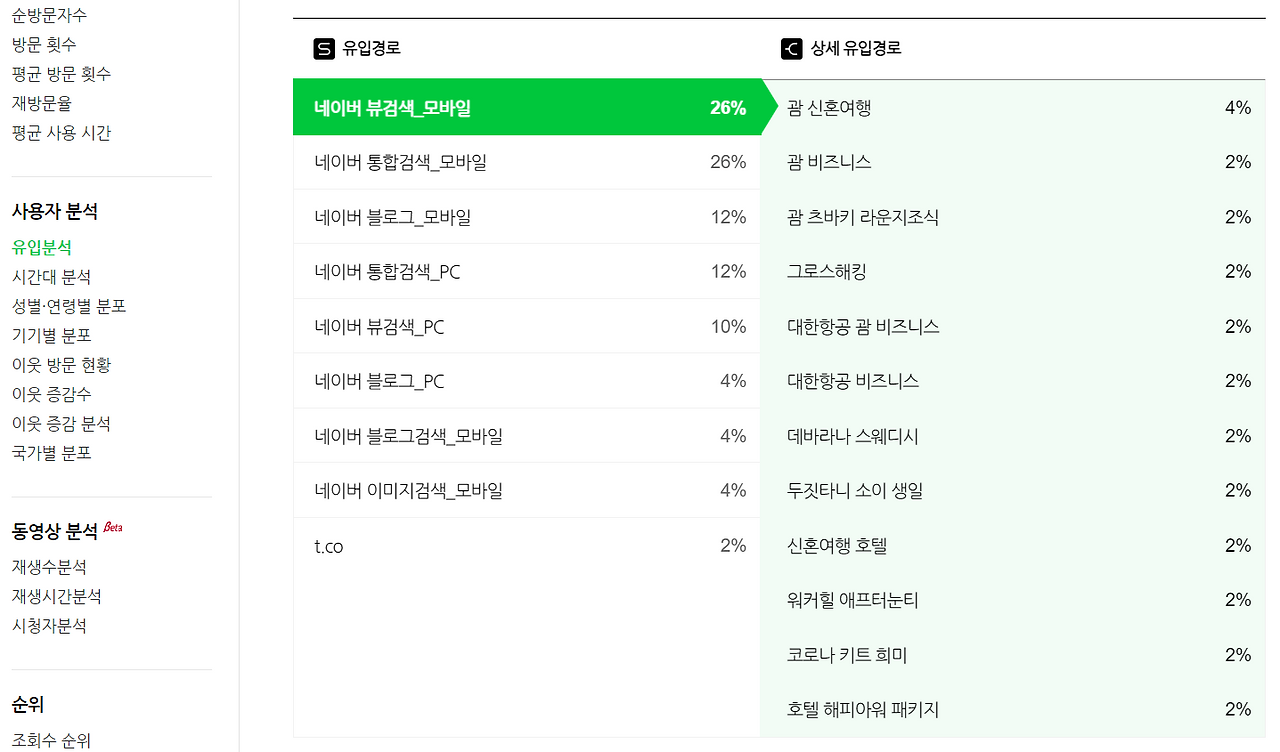This screenshot has width=1280, height=752.
Task: Open 재방문율 statistics
Action: [43, 103]
